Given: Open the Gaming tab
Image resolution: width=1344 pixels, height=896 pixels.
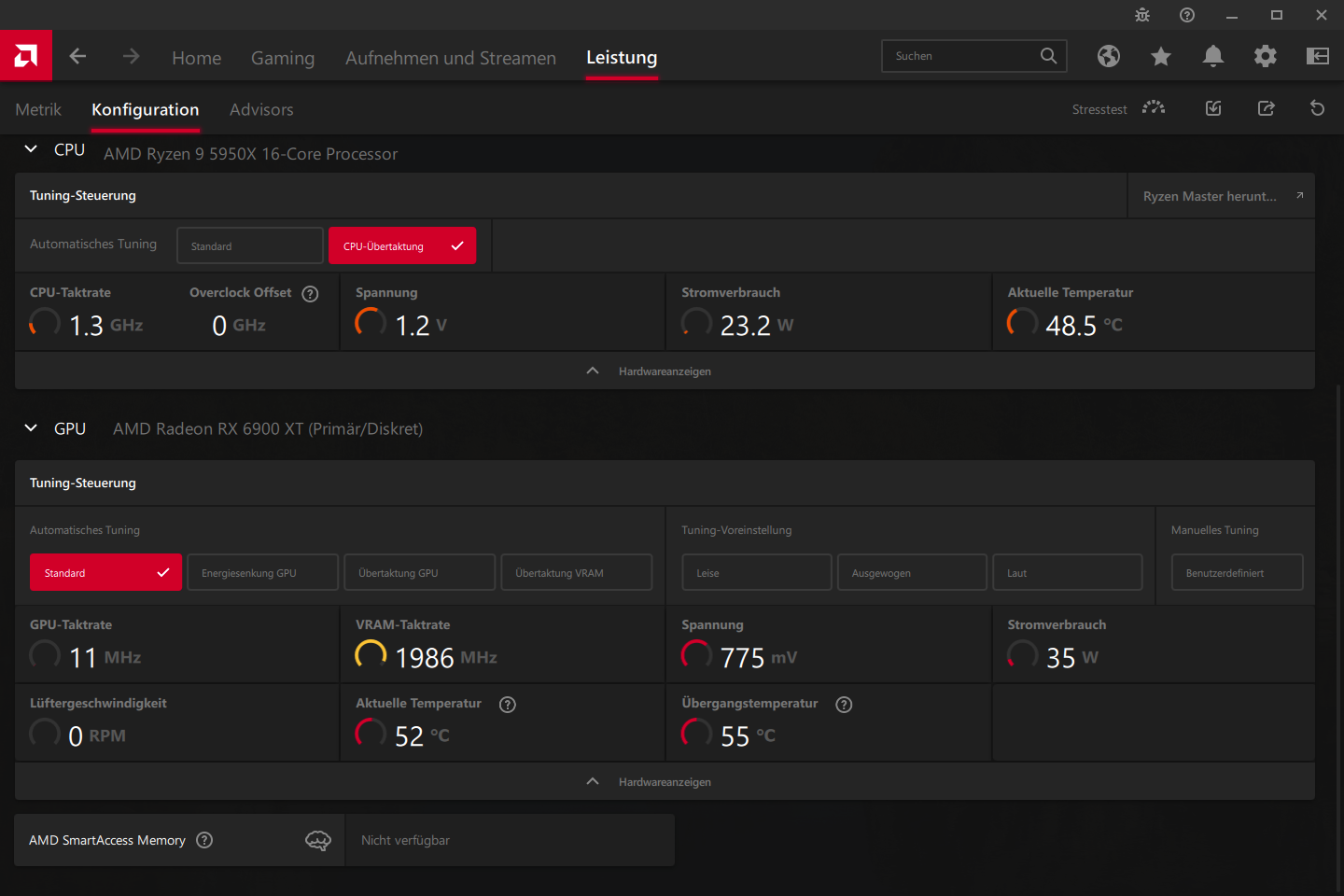Looking at the screenshot, I should [x=283, y=58].
